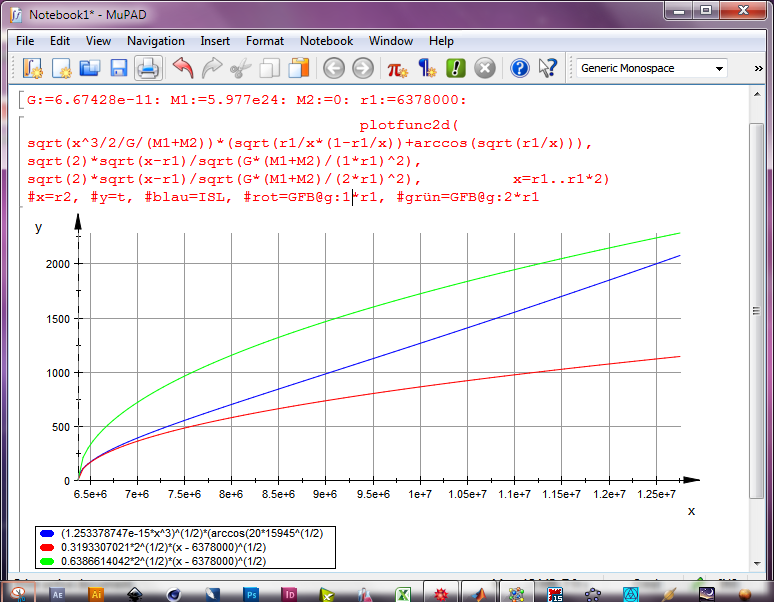Image resolution: width=774 pixels, height=602 pixels.
Task: Open the Insert menu
Action: 215,41
